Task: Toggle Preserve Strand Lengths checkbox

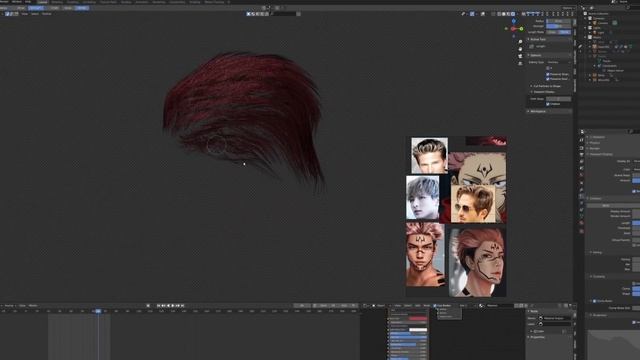Action: [547, 74]
